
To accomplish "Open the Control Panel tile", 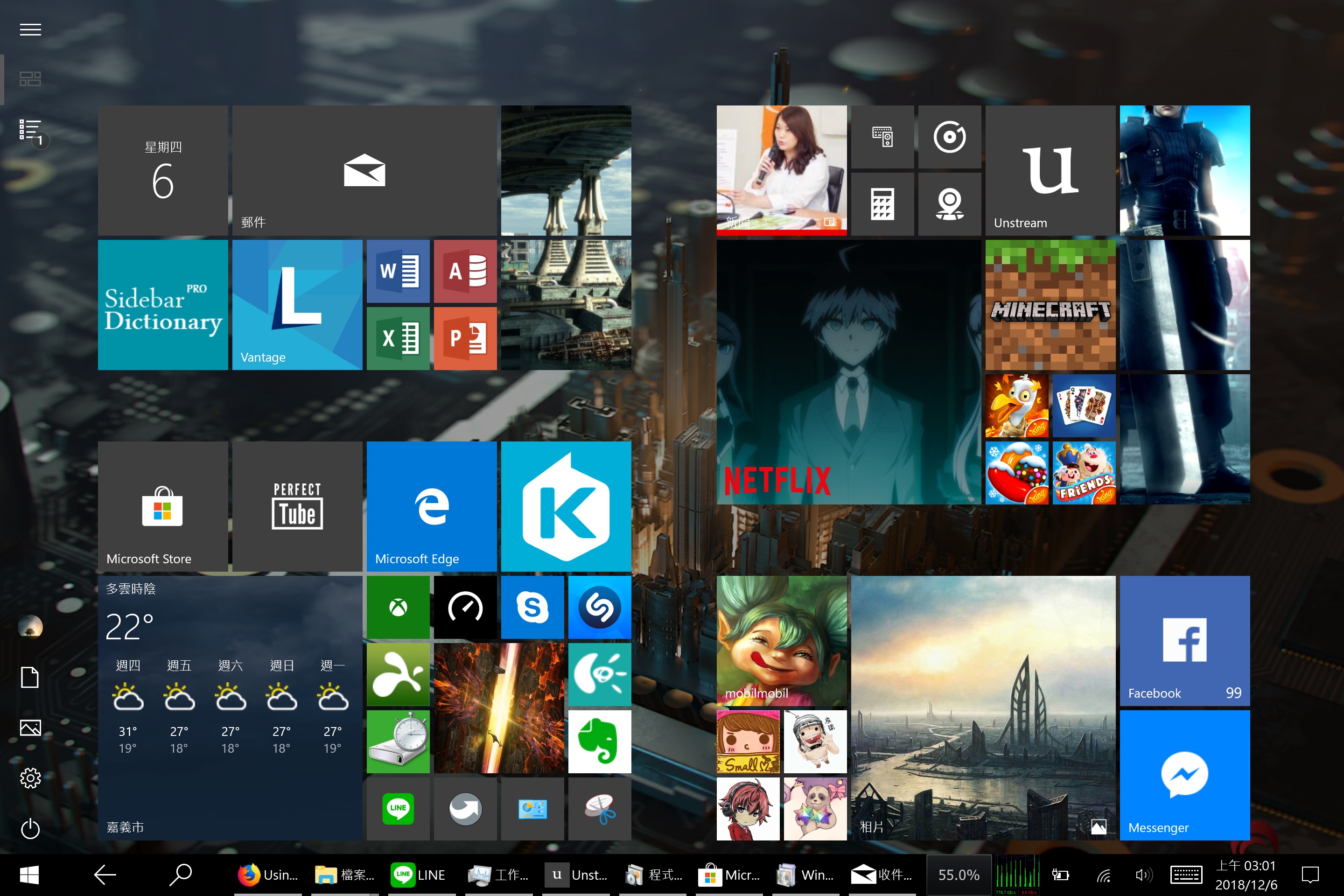I will coord(532,809).
